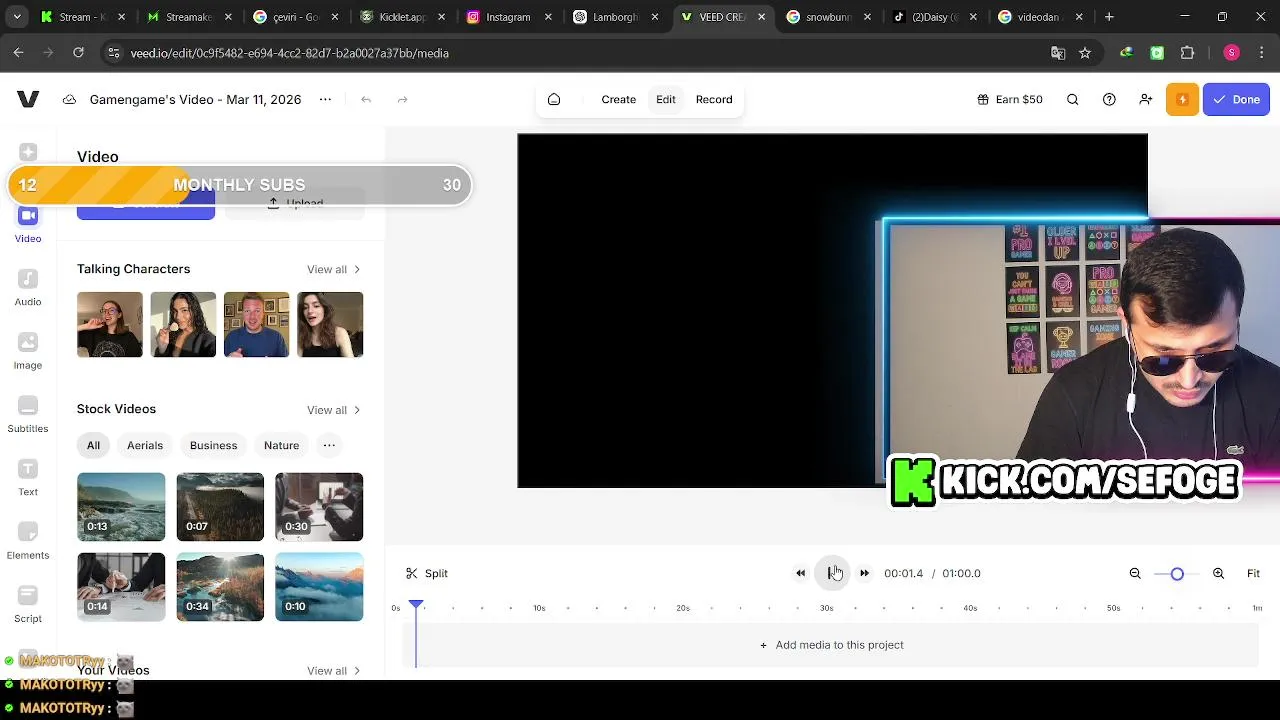Switch to the Create tab
Viewport: 1280px width, 720px height.
(x=618, y=99)
